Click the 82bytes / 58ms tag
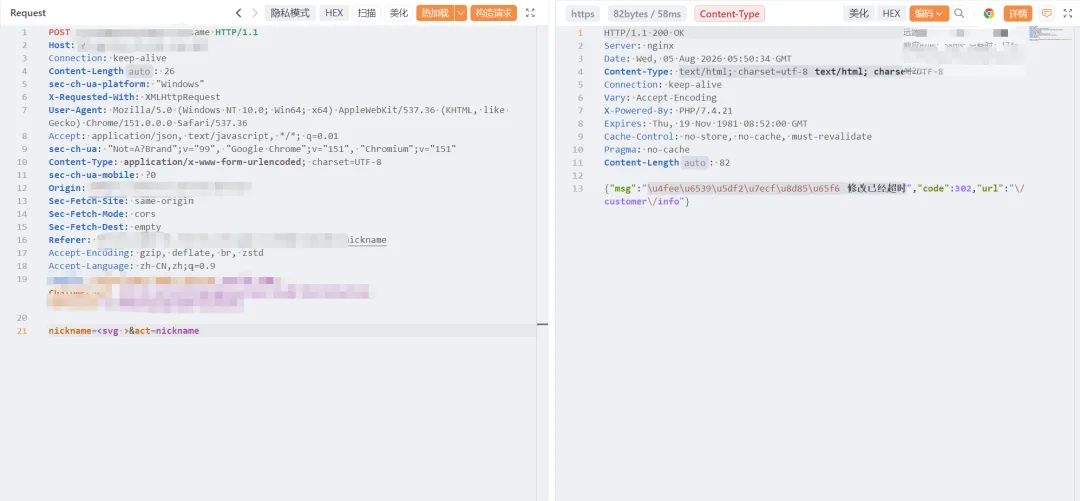 click(647, 14)
